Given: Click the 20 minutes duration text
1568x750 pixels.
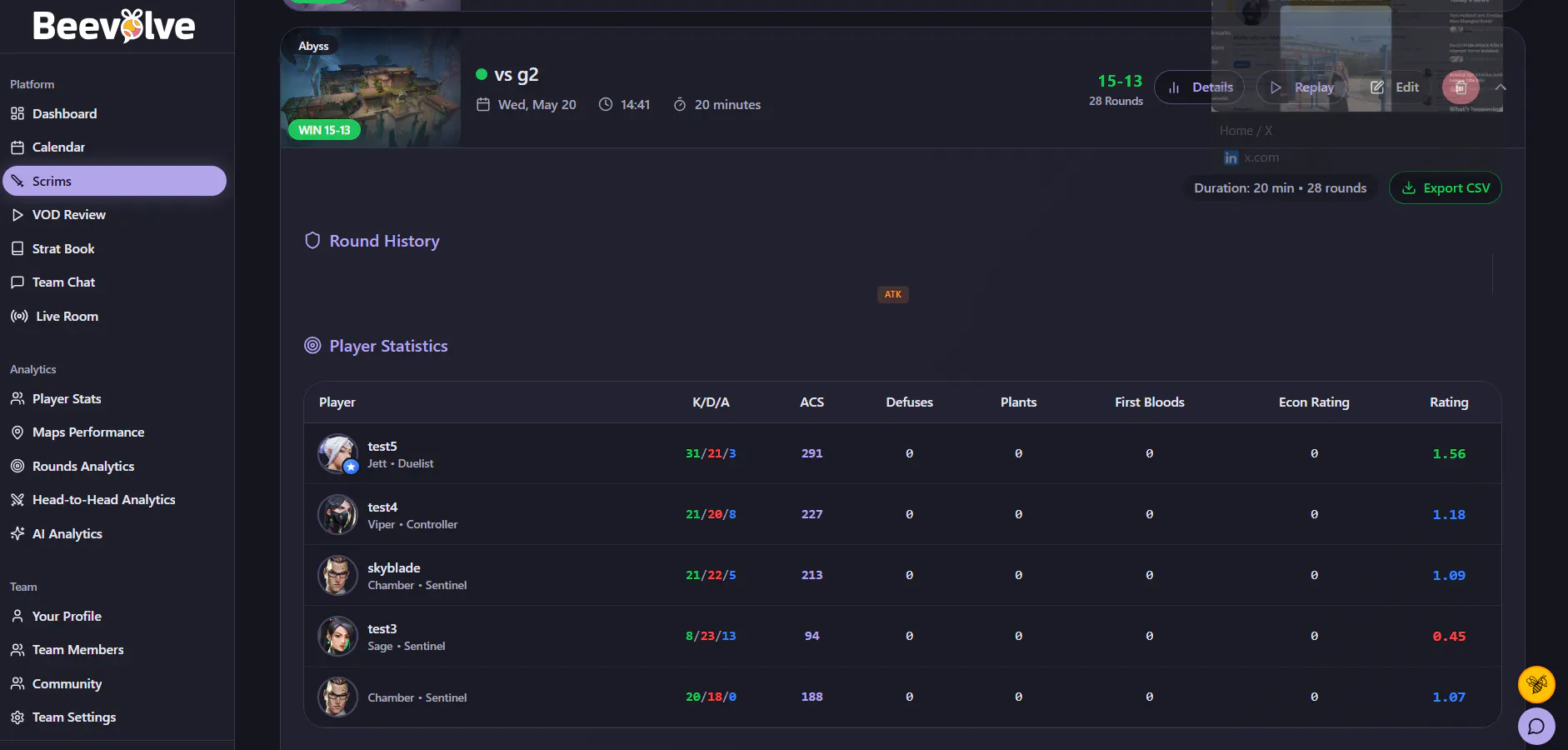Looking at the screenshot, I should coord(727,105).
